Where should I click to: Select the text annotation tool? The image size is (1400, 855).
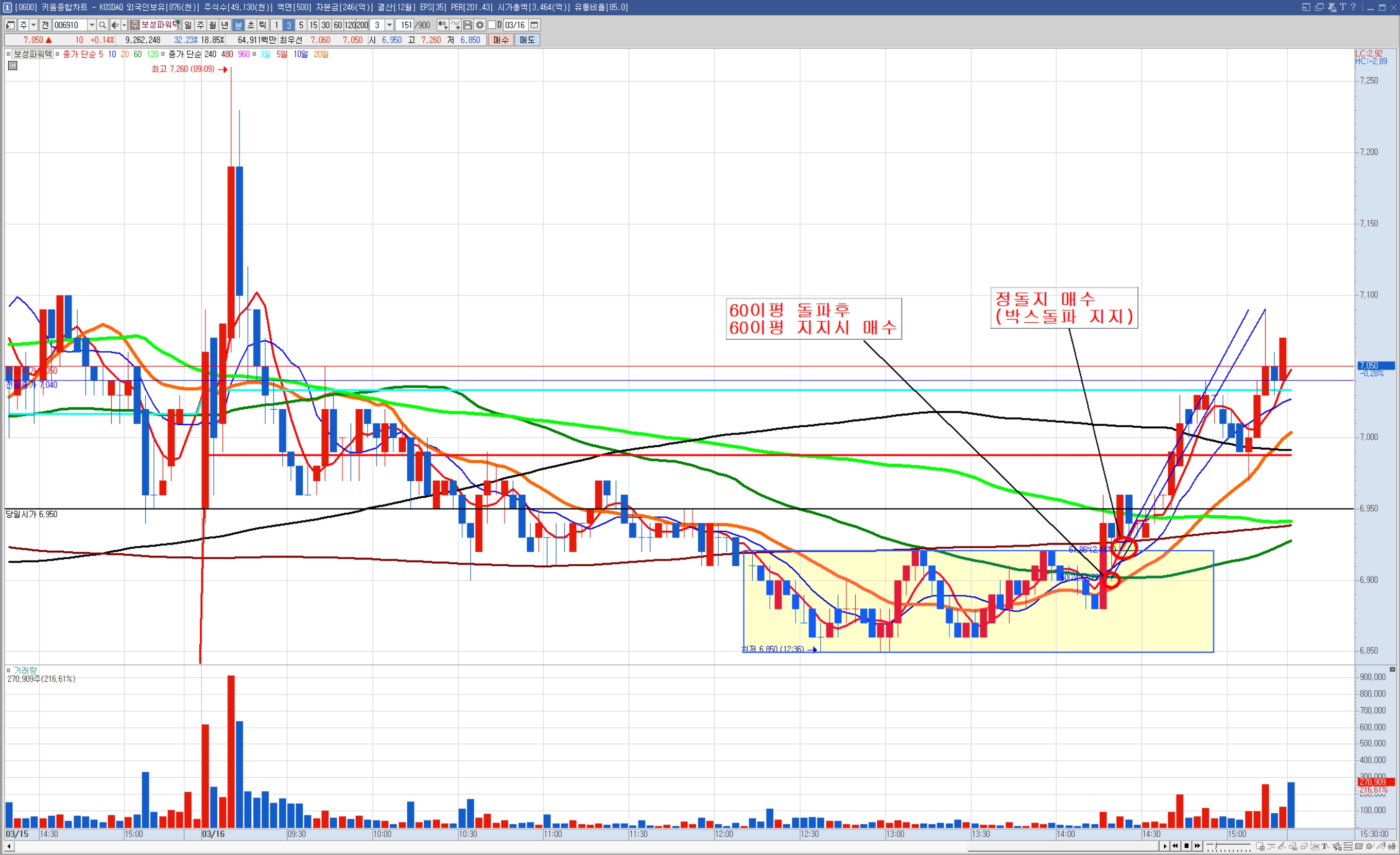point(1324,846)
